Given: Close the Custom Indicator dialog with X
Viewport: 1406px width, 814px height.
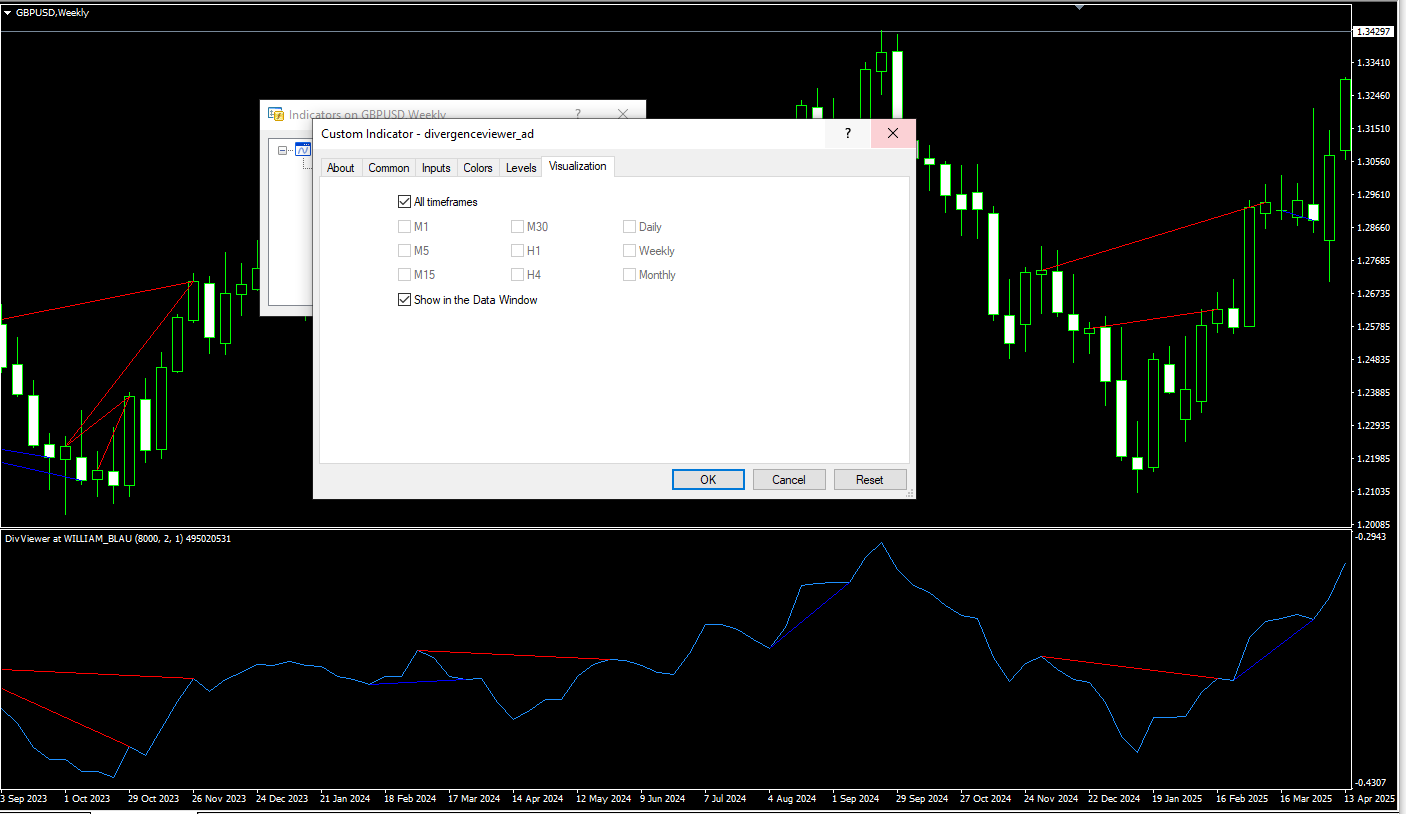Looking at the screenshot, I should point(893,133).
